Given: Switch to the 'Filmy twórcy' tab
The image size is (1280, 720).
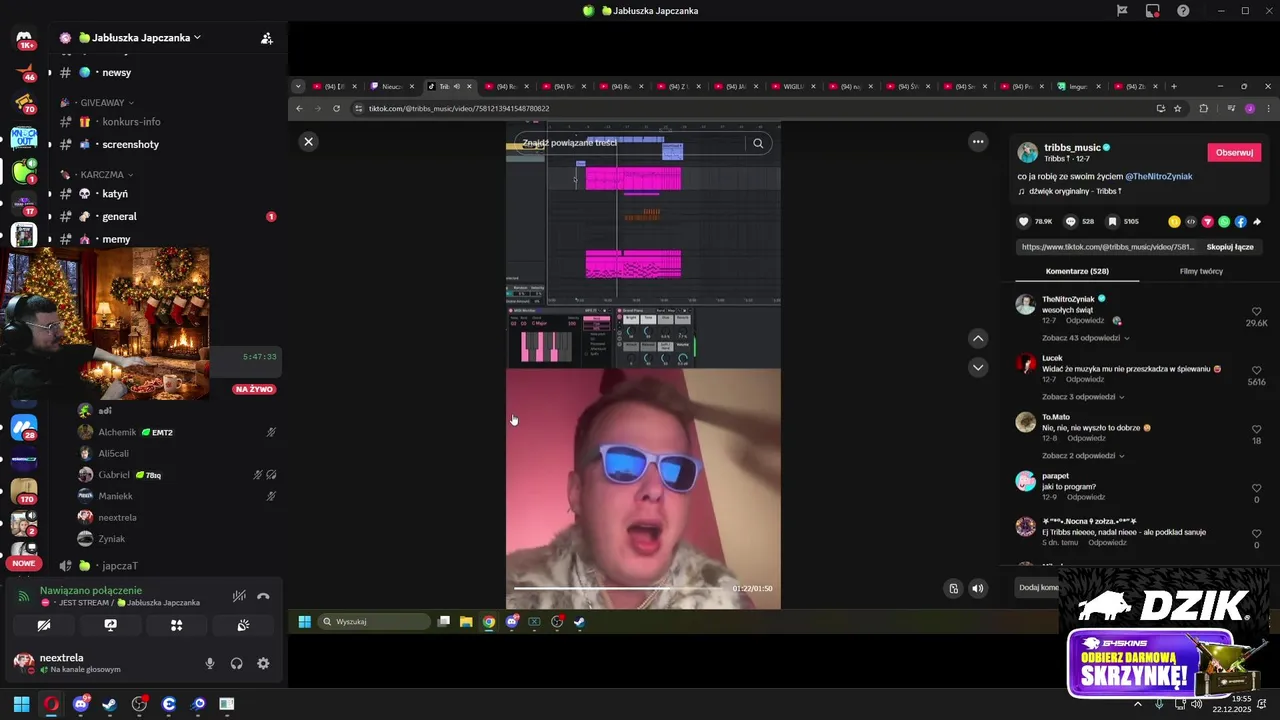Looking at the screenshot, I should pyautogui.click(x=1201, y=271).
